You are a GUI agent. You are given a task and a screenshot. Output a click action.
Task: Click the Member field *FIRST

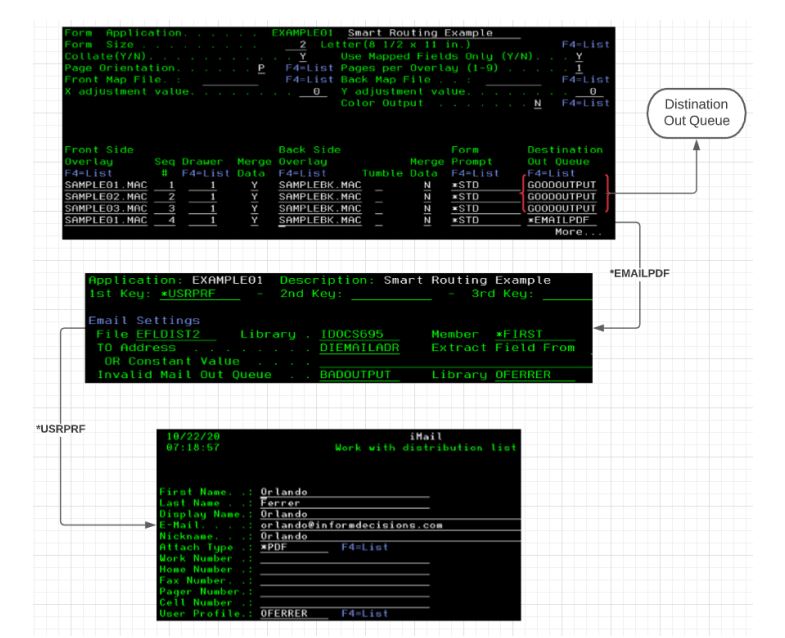535,335
